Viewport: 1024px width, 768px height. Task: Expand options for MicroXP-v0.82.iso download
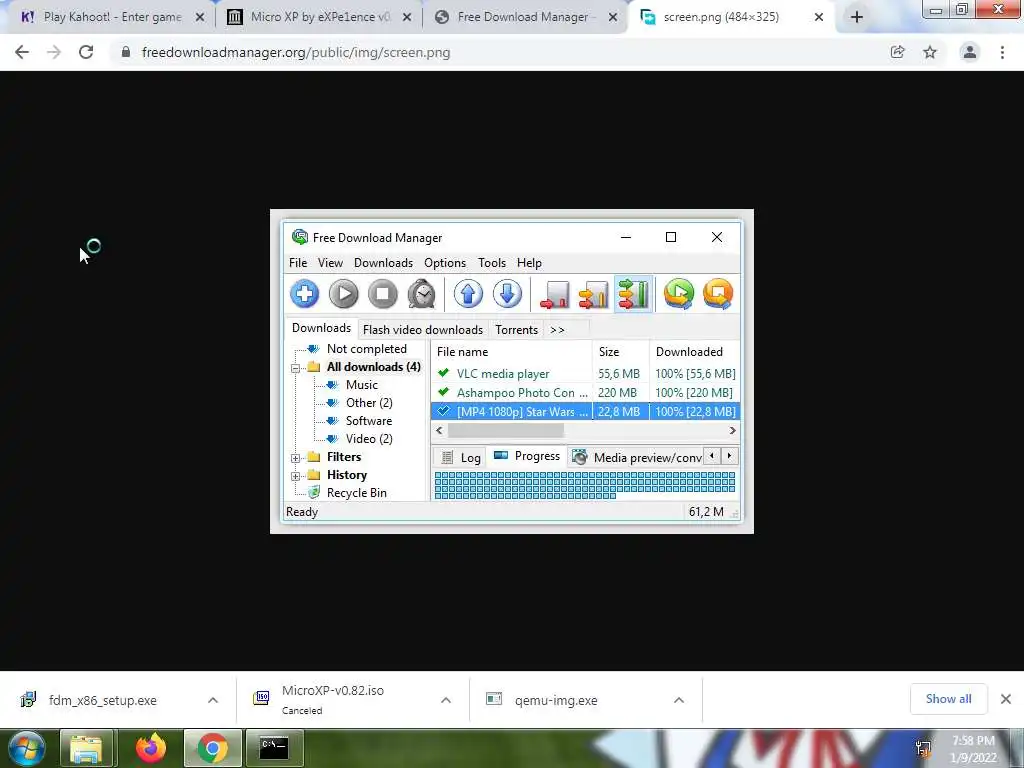446,700
